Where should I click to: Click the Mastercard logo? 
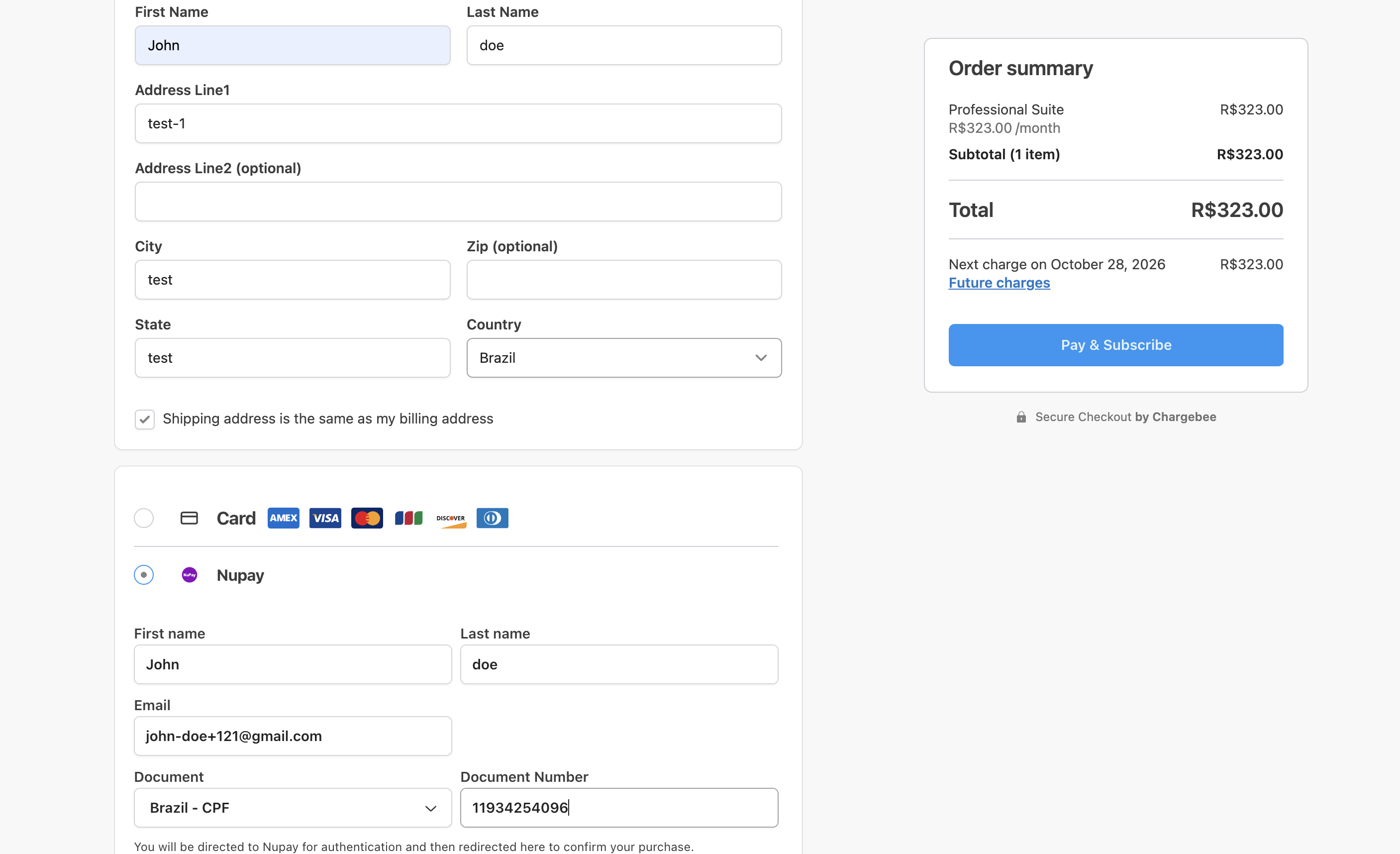(x=367, y=518)
